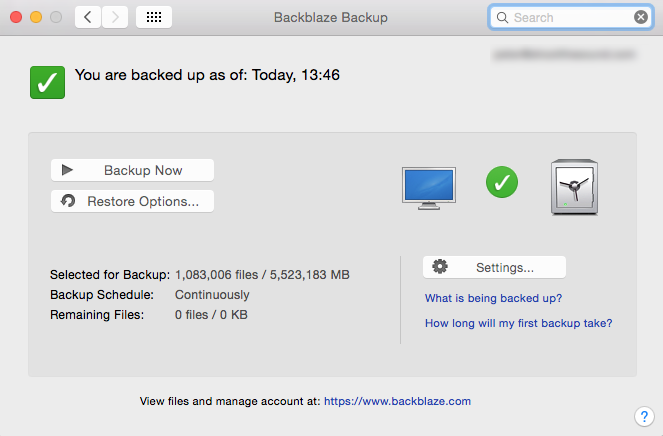
Task: Click the 'Backup Schedule:' label
Action: point(102,295)
